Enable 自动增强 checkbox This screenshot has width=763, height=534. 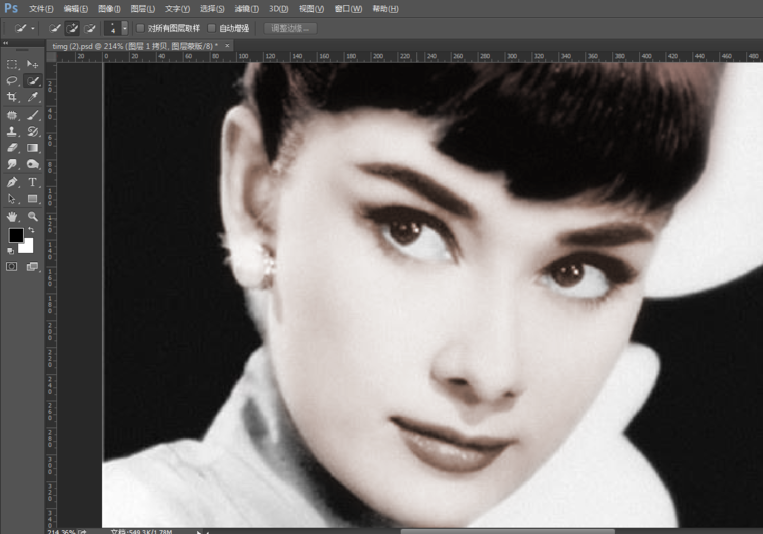pyautogui.click(x=212, y=28)
